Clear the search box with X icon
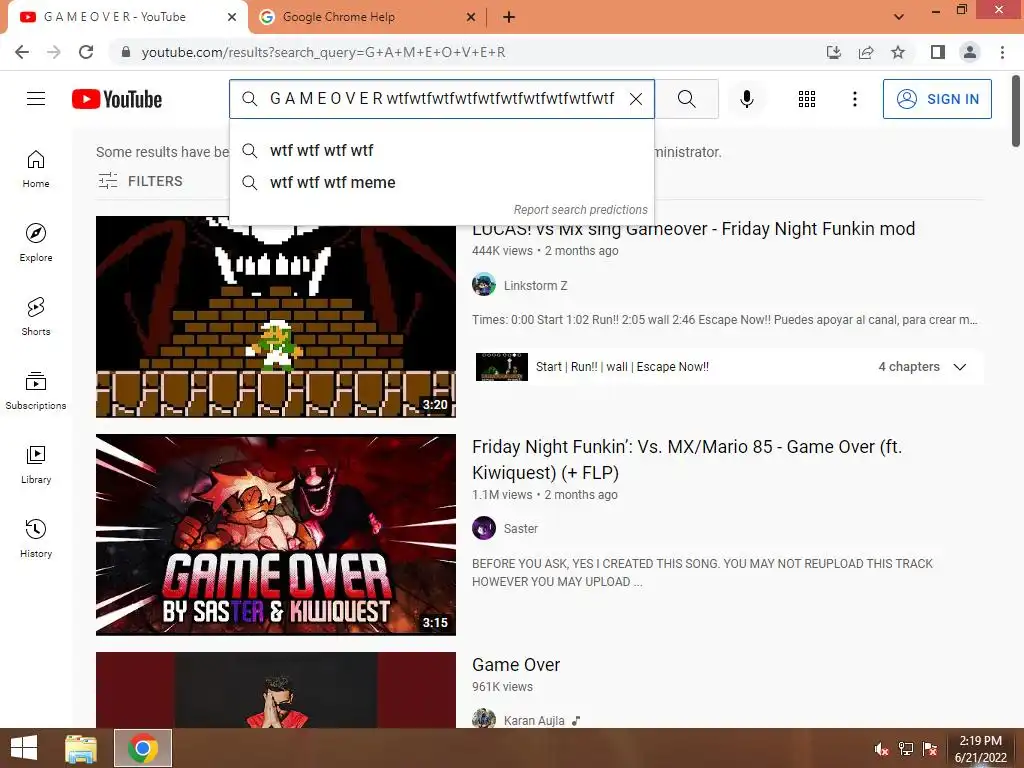 click(635, 99)
